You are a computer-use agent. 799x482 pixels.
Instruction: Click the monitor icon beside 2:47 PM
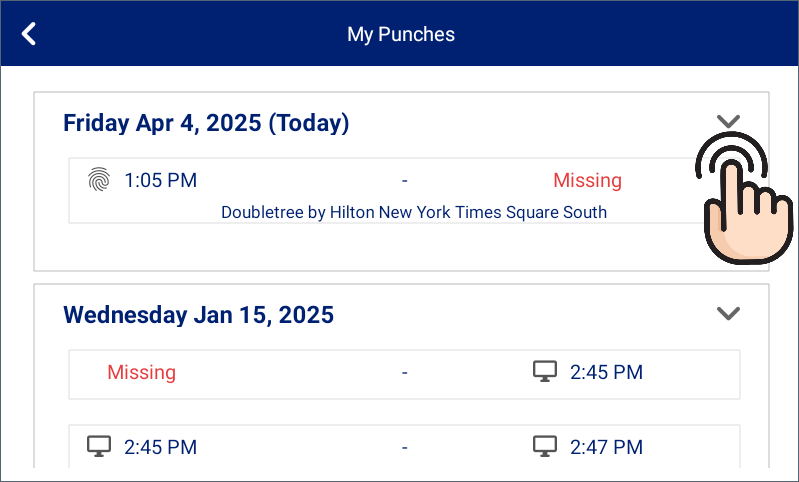[x=545, y=446]
